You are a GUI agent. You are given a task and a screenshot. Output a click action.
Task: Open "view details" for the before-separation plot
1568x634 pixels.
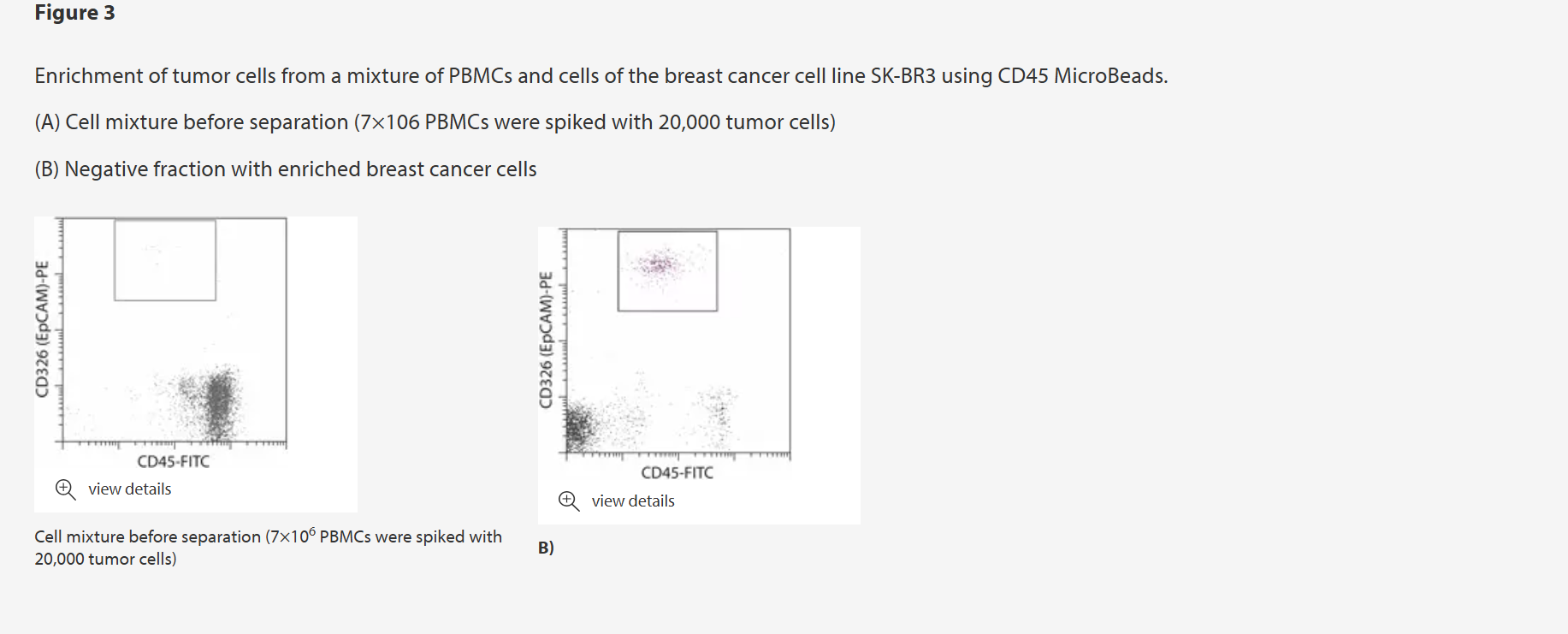129,489
